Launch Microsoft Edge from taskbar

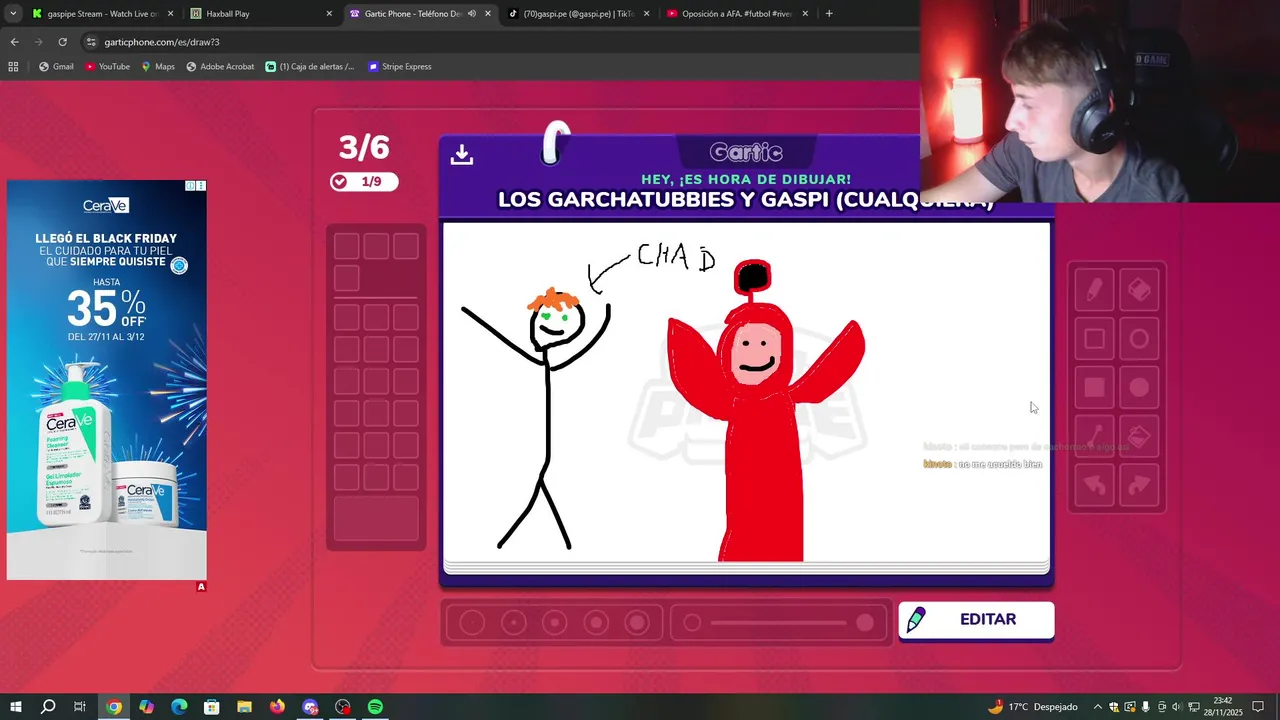[179, 707]
